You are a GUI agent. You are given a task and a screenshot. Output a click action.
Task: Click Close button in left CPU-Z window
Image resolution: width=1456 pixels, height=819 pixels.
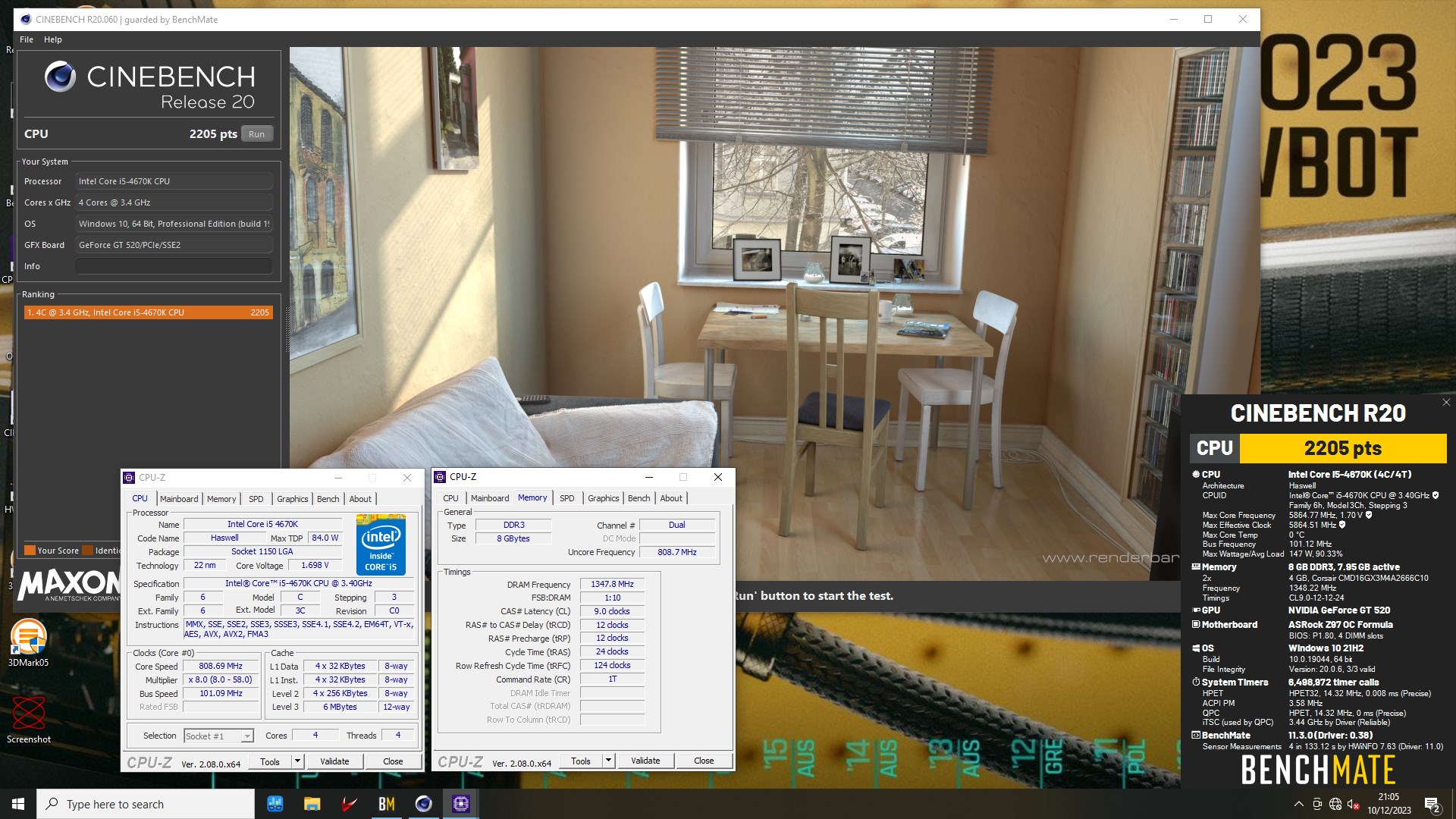(x=393, y=761)
